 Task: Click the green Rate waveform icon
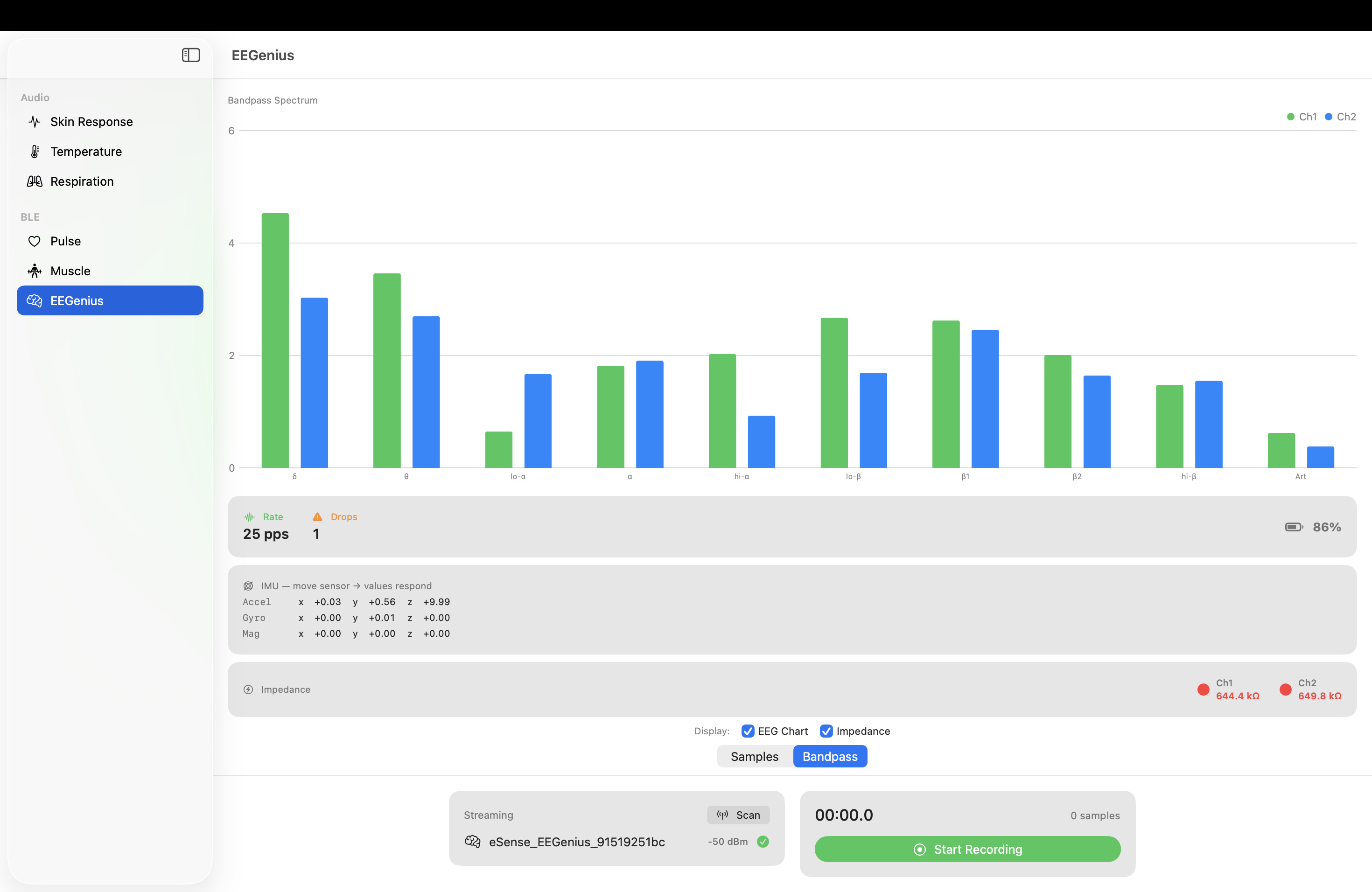249,517
